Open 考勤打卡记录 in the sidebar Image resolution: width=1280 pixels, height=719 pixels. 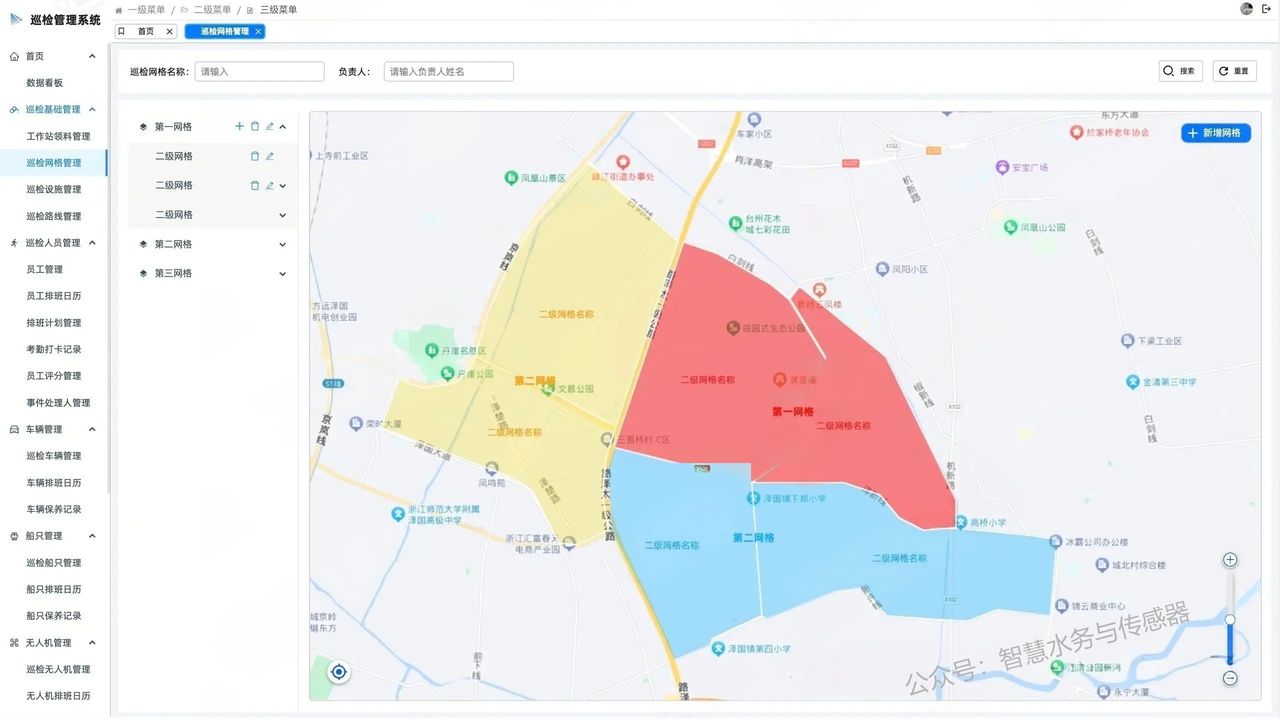point(54,350)
